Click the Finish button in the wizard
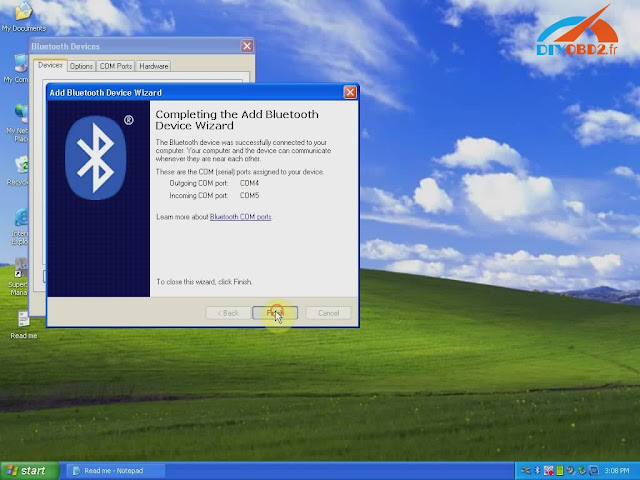Viewport: 640px width, 480px height. point(275,313)
